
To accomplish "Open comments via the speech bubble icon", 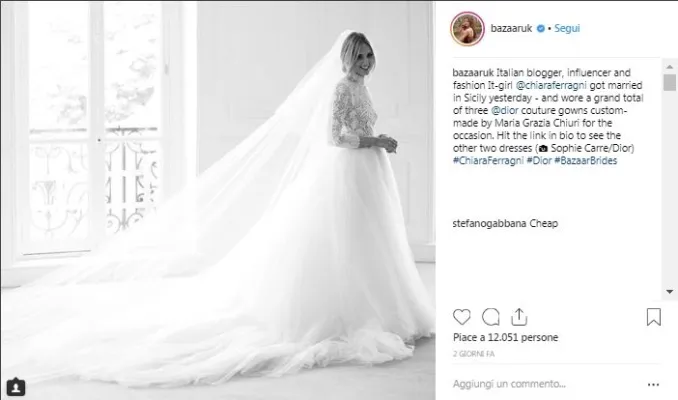I will pos(490,317).
